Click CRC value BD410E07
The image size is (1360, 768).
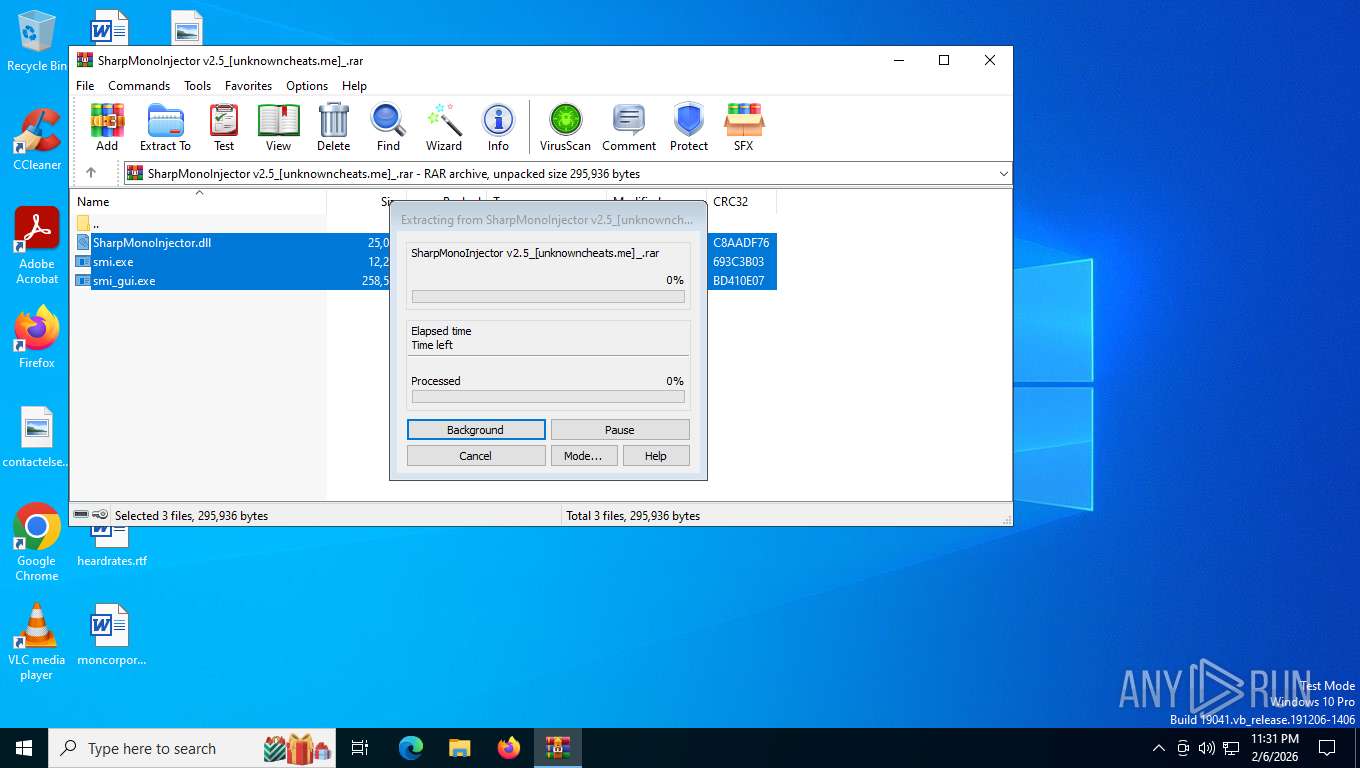click(739, 281)
